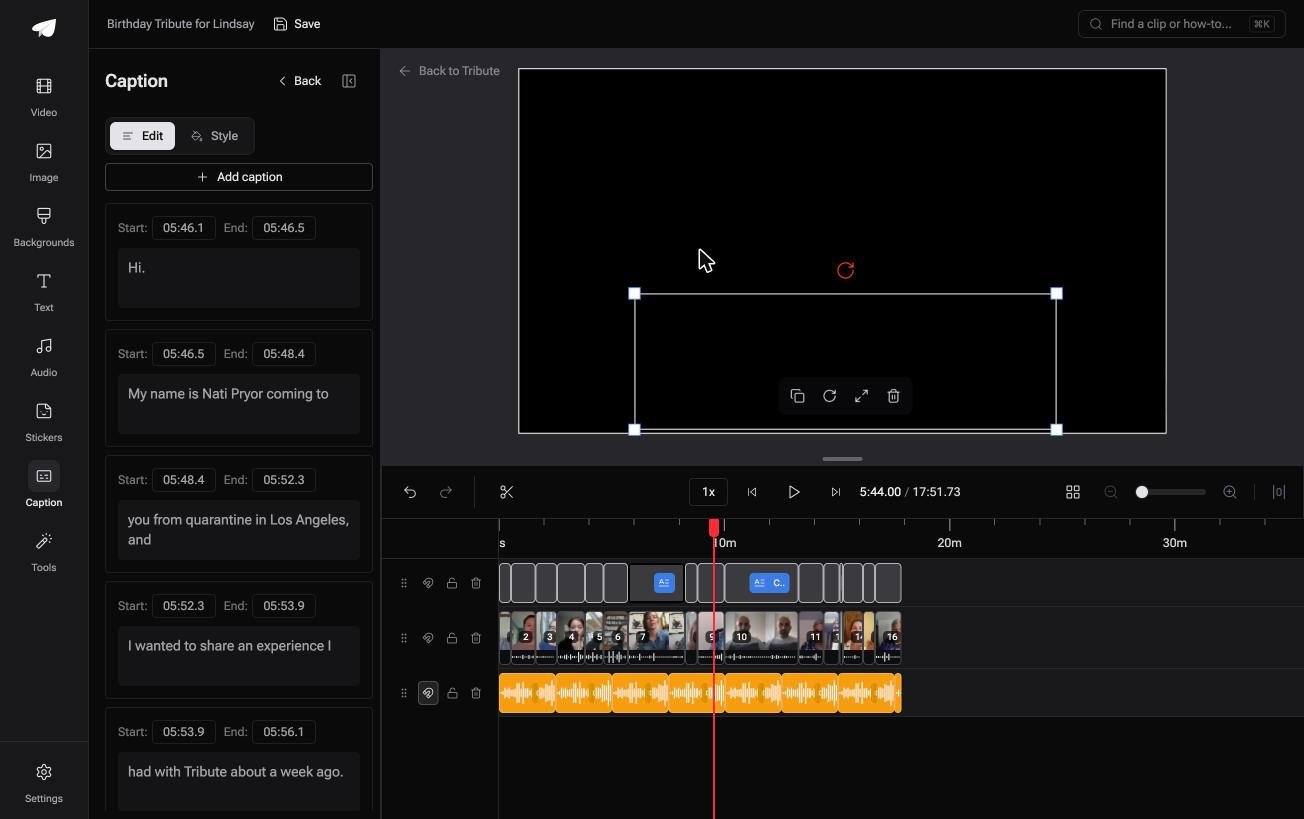Select the Text tool in the sidebar
Image resolution: width=1304 pixels, height=819 pixels.
(44, 292)
